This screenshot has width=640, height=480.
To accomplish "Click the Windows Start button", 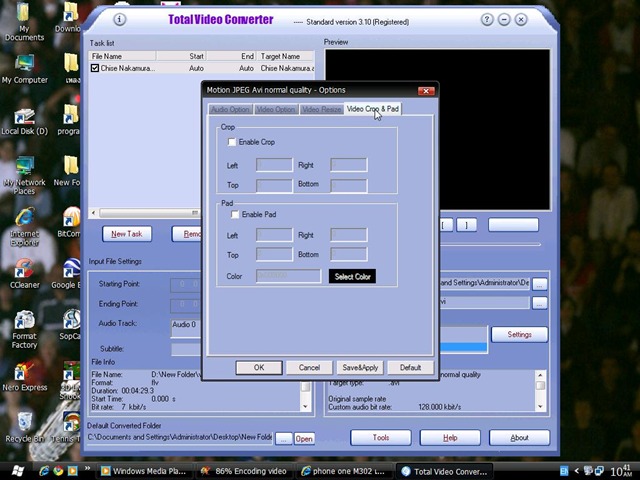I will pos(17,471).
